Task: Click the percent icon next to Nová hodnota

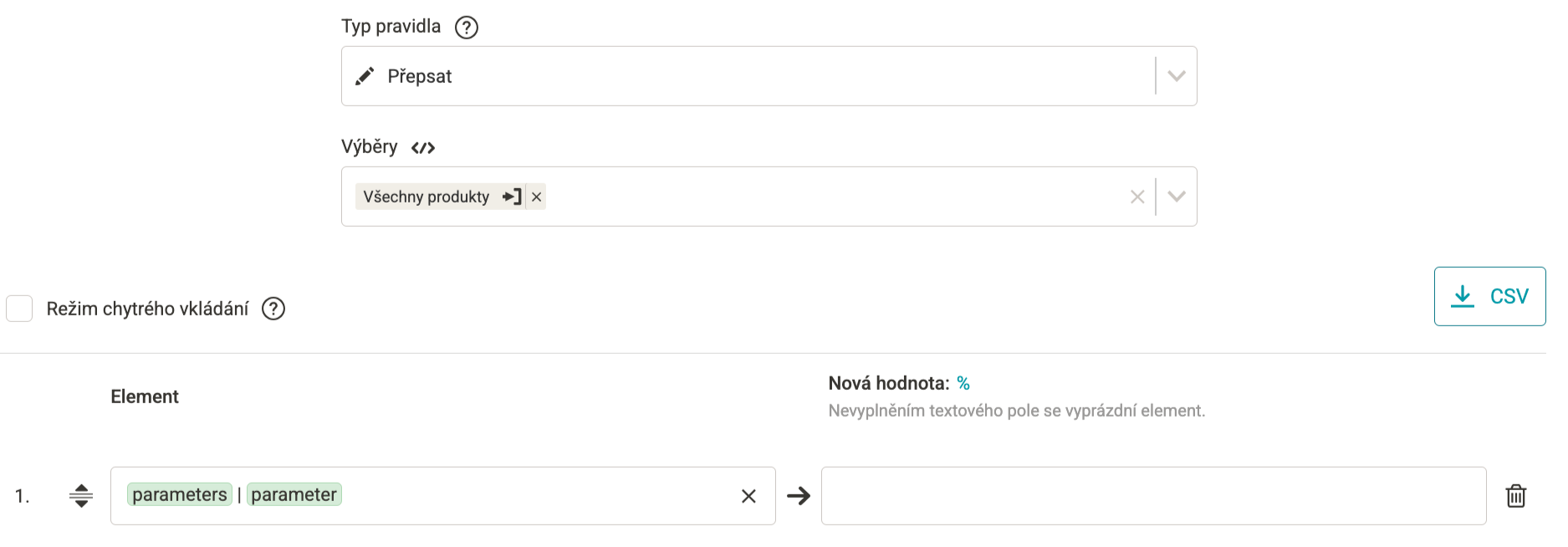Action: click(963, 383)
